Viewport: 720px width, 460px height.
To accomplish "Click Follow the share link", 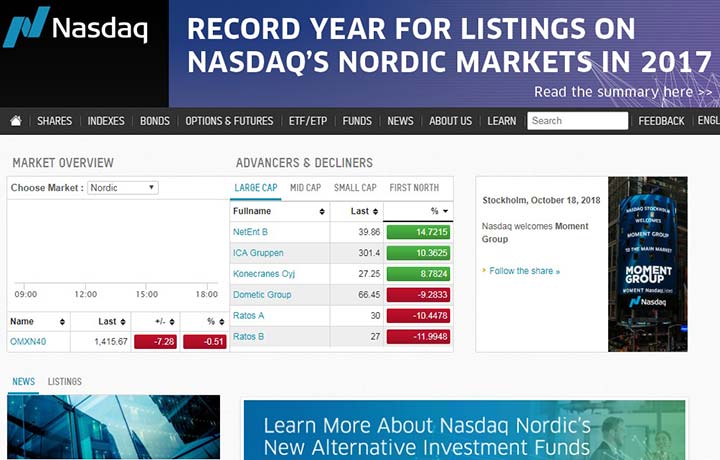I will pyautogui.click(x=524, y=271).
